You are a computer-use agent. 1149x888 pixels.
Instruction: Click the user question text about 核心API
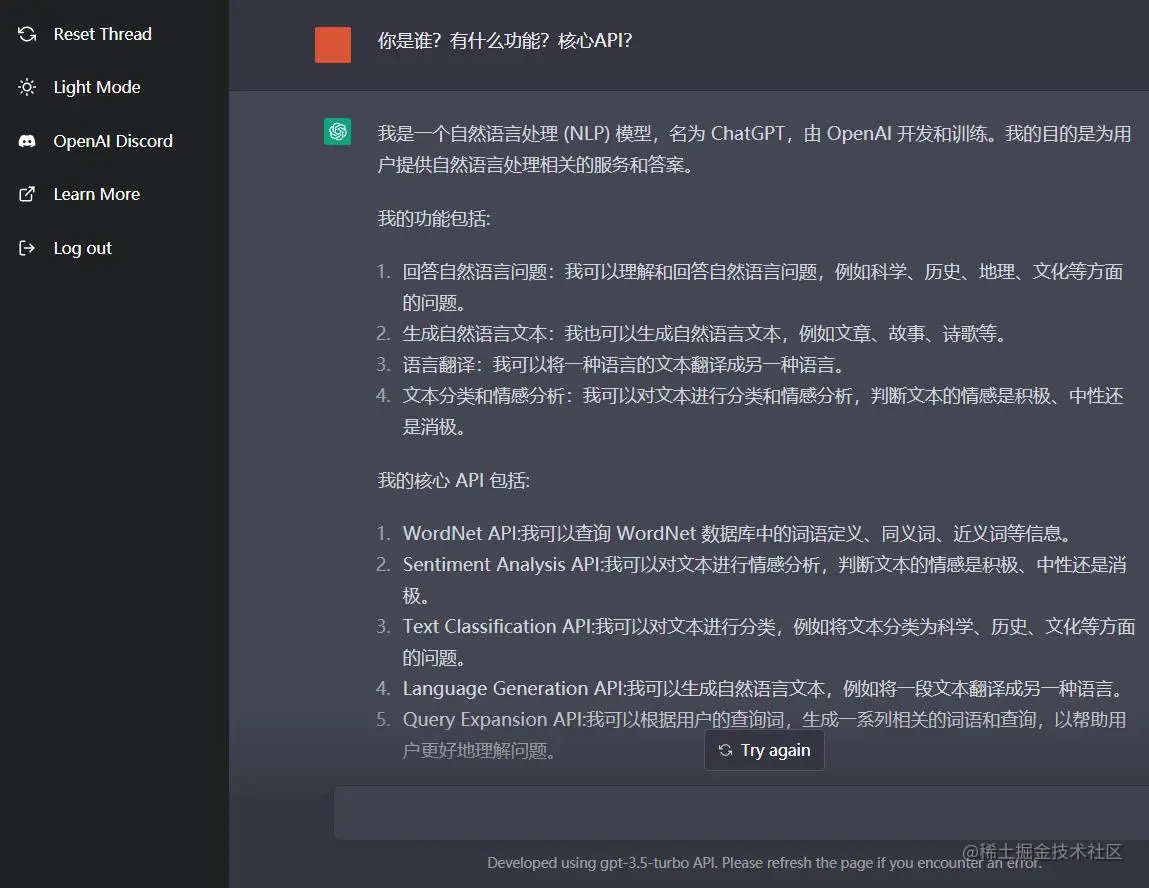[x=505, y=40]
